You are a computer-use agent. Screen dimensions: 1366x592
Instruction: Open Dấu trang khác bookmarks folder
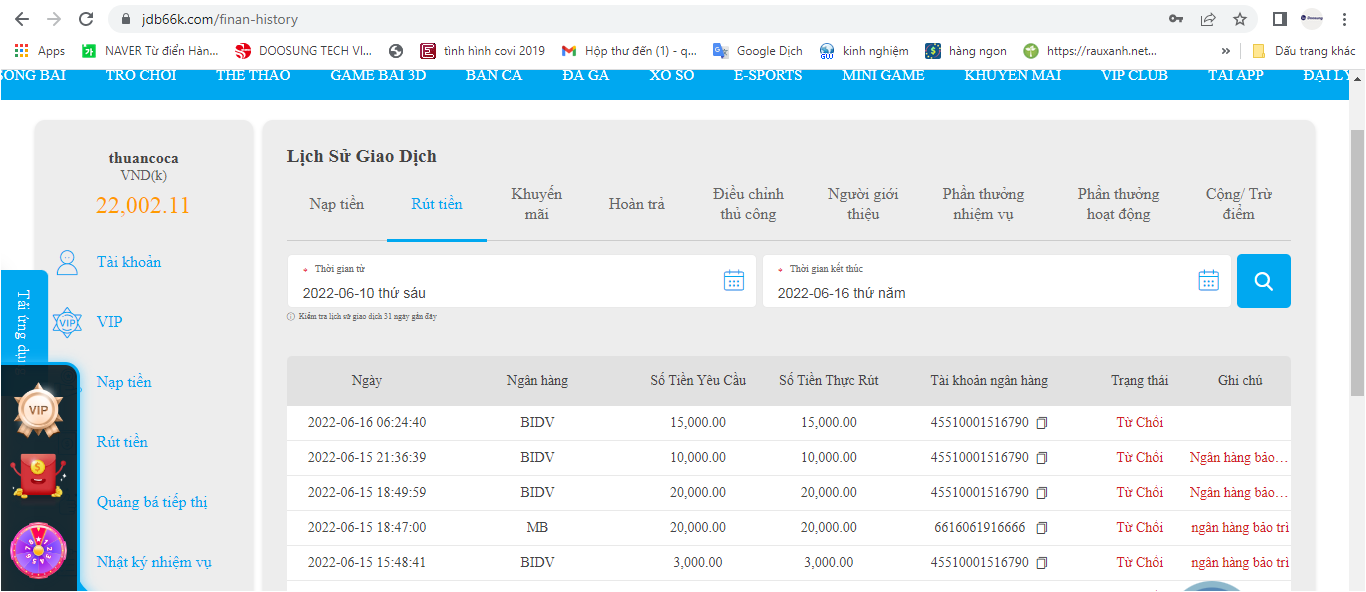coord(1304,50)
